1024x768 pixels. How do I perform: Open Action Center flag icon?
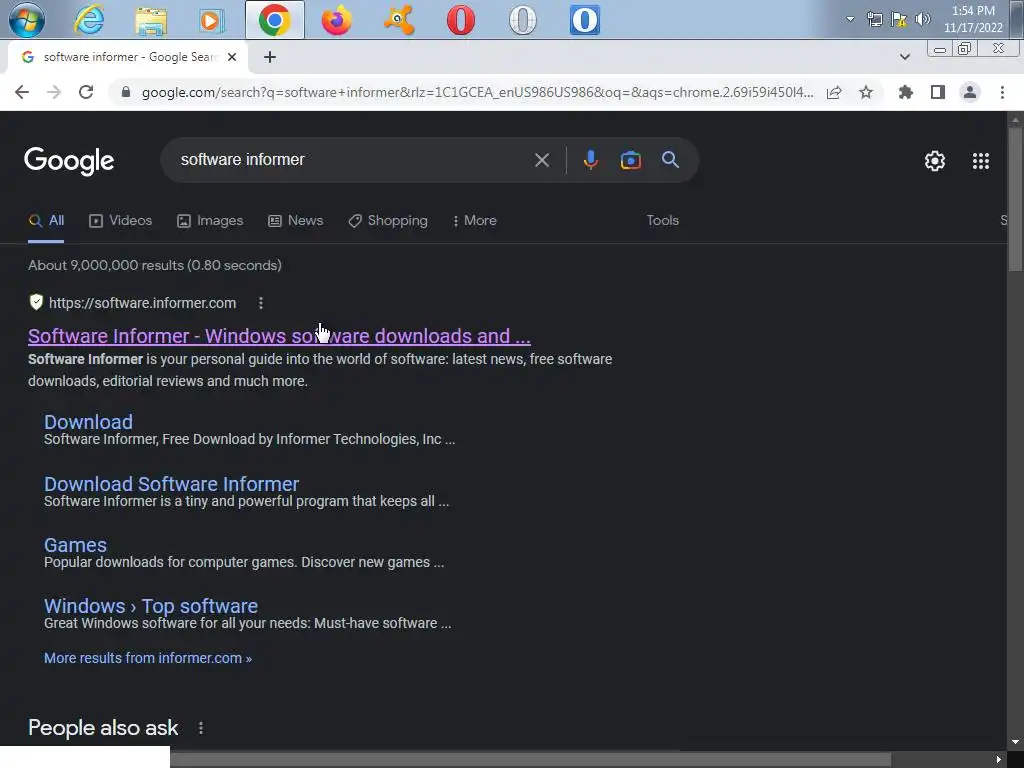[899, 19]
